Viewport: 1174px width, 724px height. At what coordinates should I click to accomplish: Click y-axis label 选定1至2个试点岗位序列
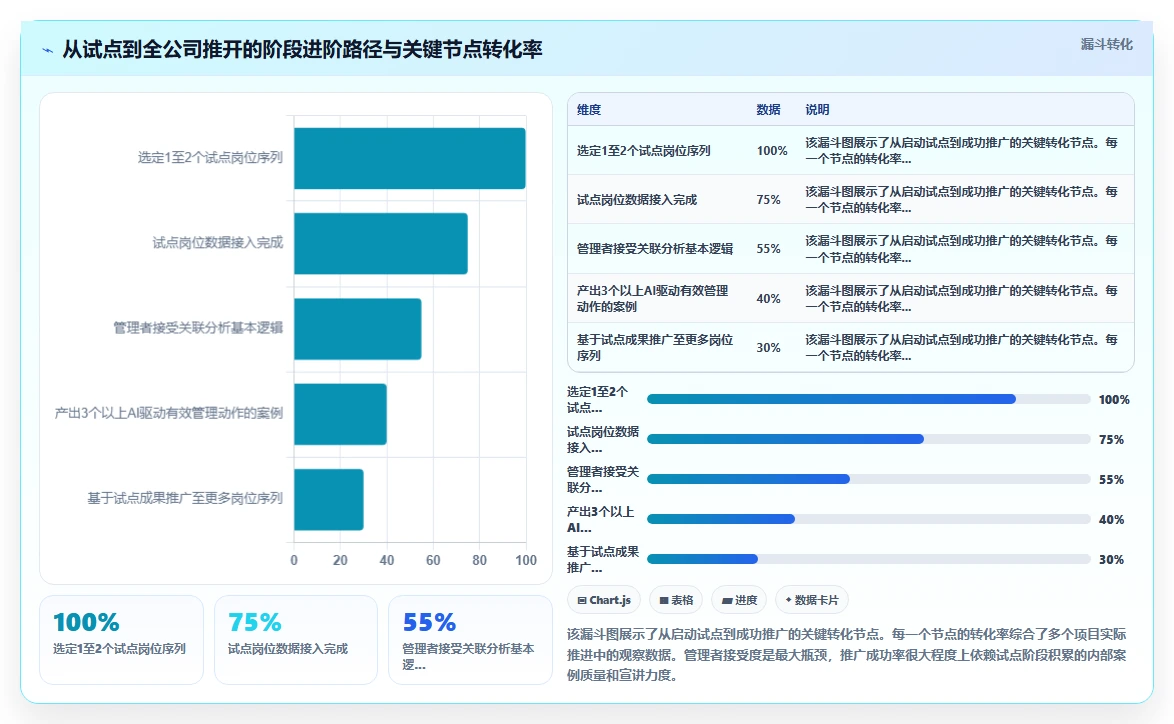210,157
